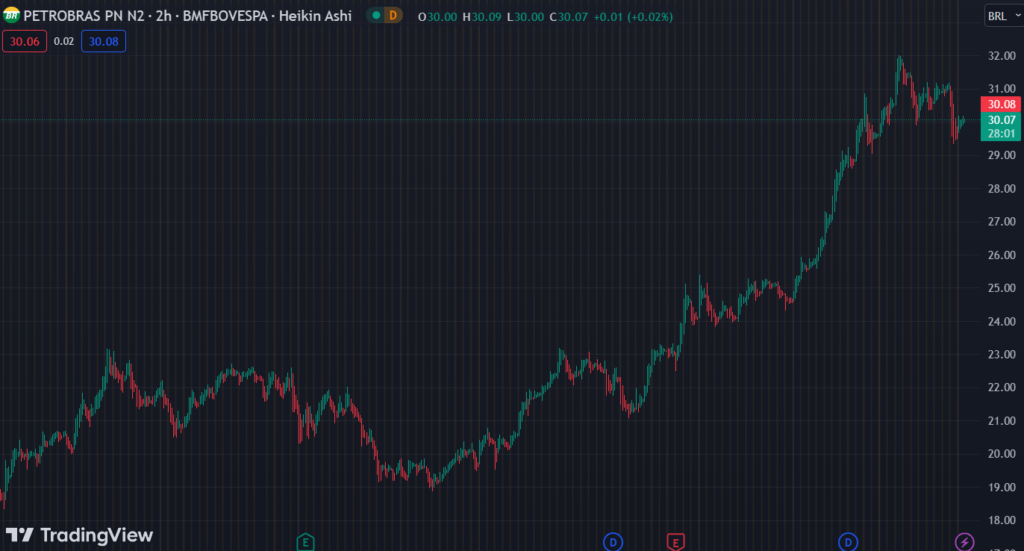Screen dimensions: 1024x551
Task: Click the 28.00 price scale label
Action: pos(1002,189)
